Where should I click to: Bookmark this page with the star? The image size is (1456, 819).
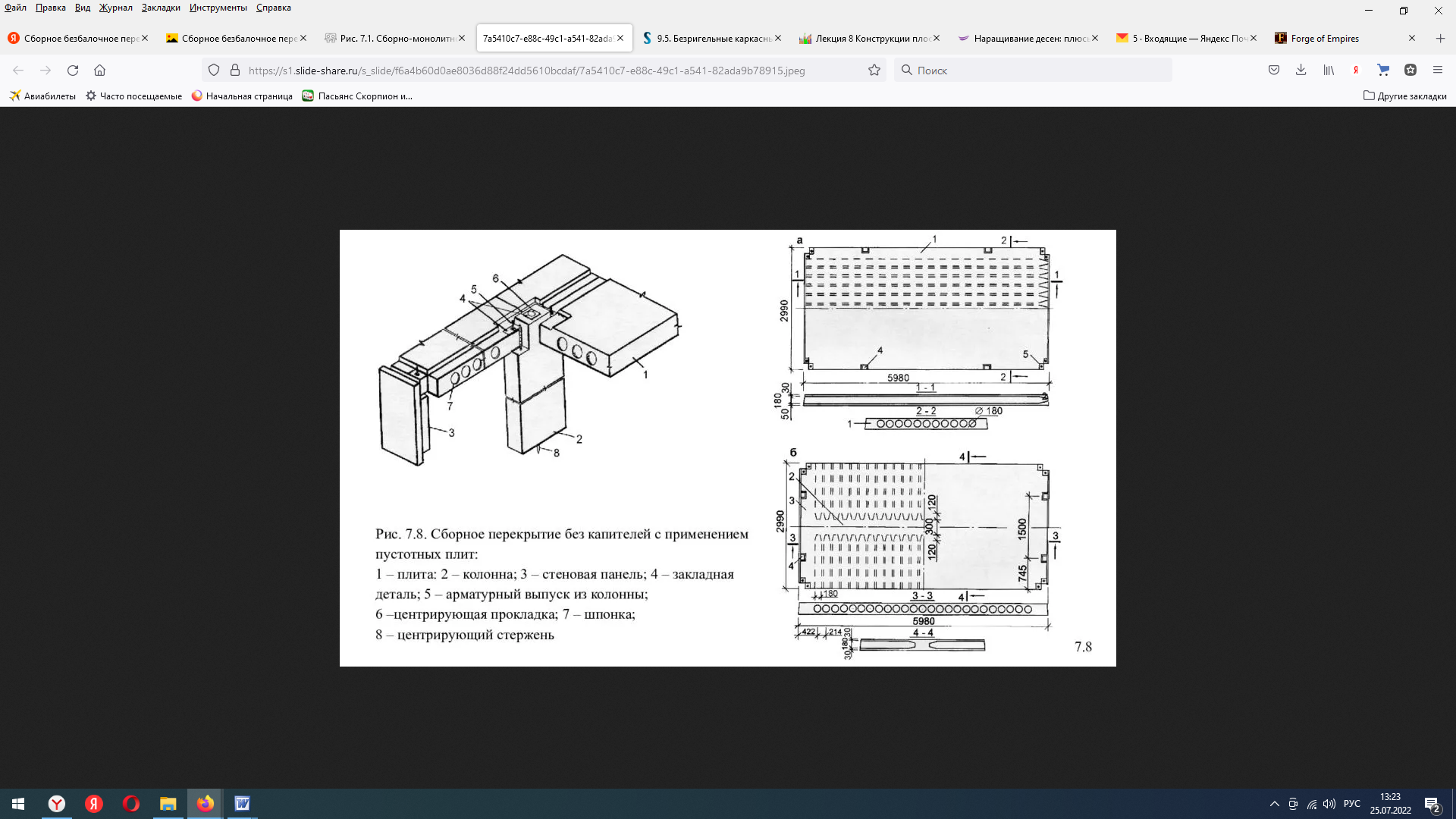click(x=874, y=71)
